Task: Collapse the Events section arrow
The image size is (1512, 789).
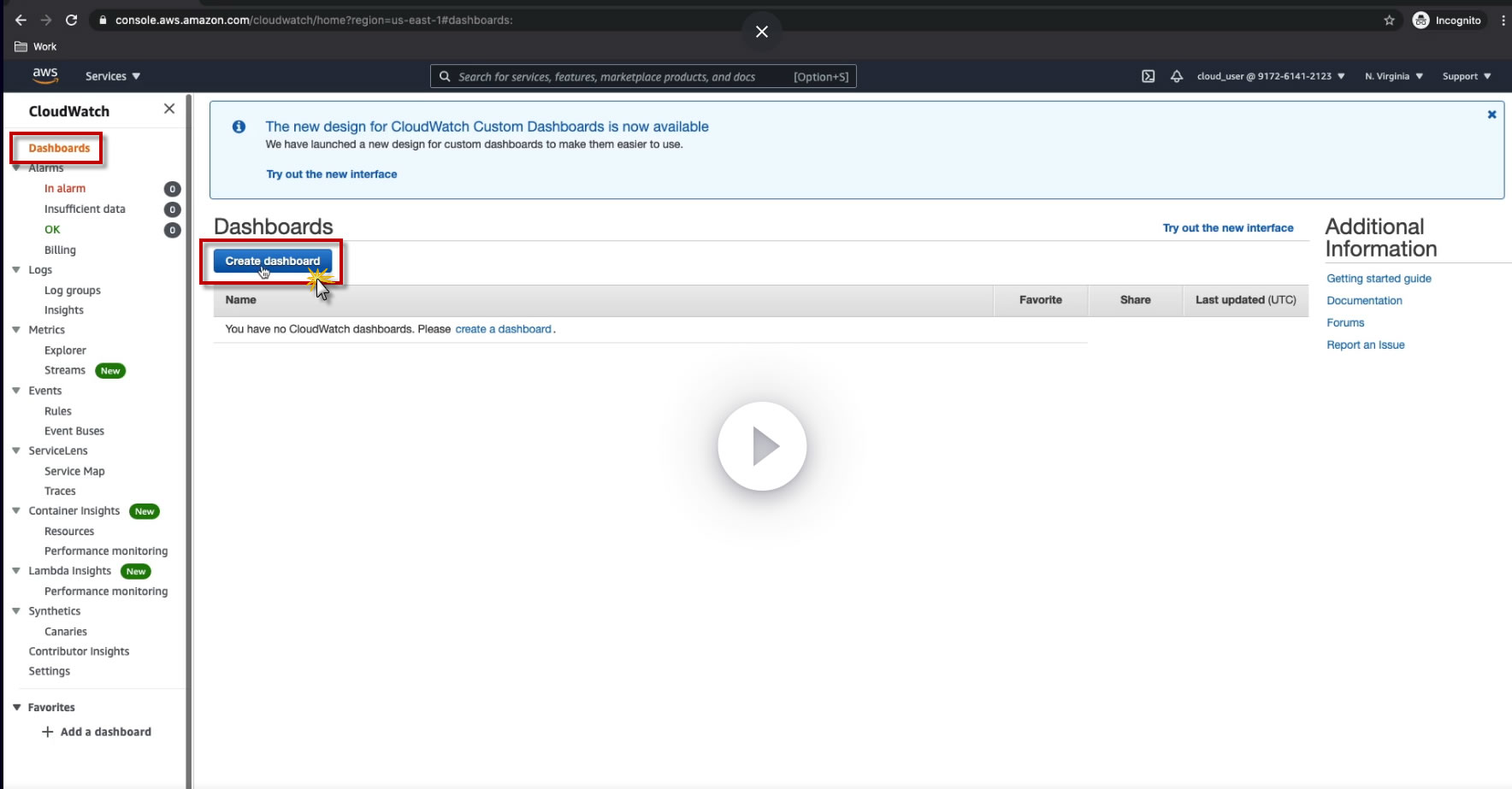Action: pos(16,390)
